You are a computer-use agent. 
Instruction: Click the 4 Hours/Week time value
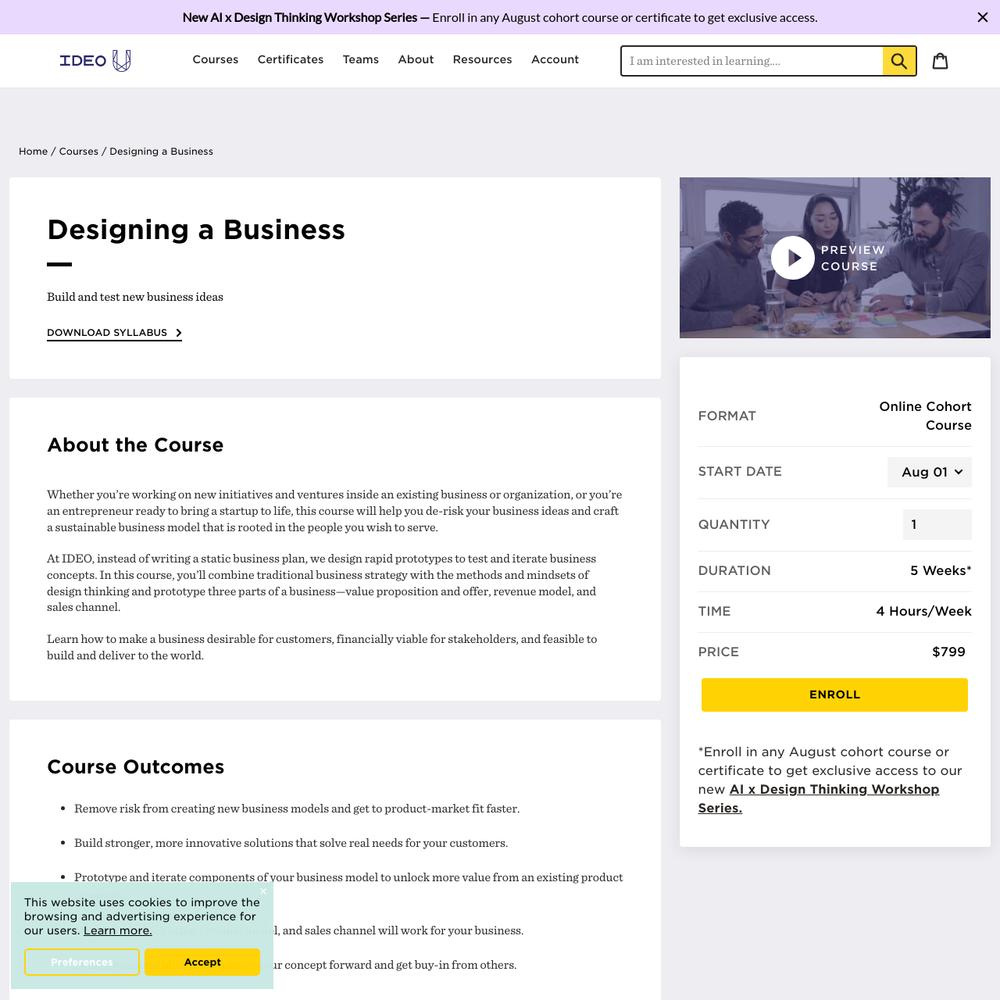[x=923, y=611]
